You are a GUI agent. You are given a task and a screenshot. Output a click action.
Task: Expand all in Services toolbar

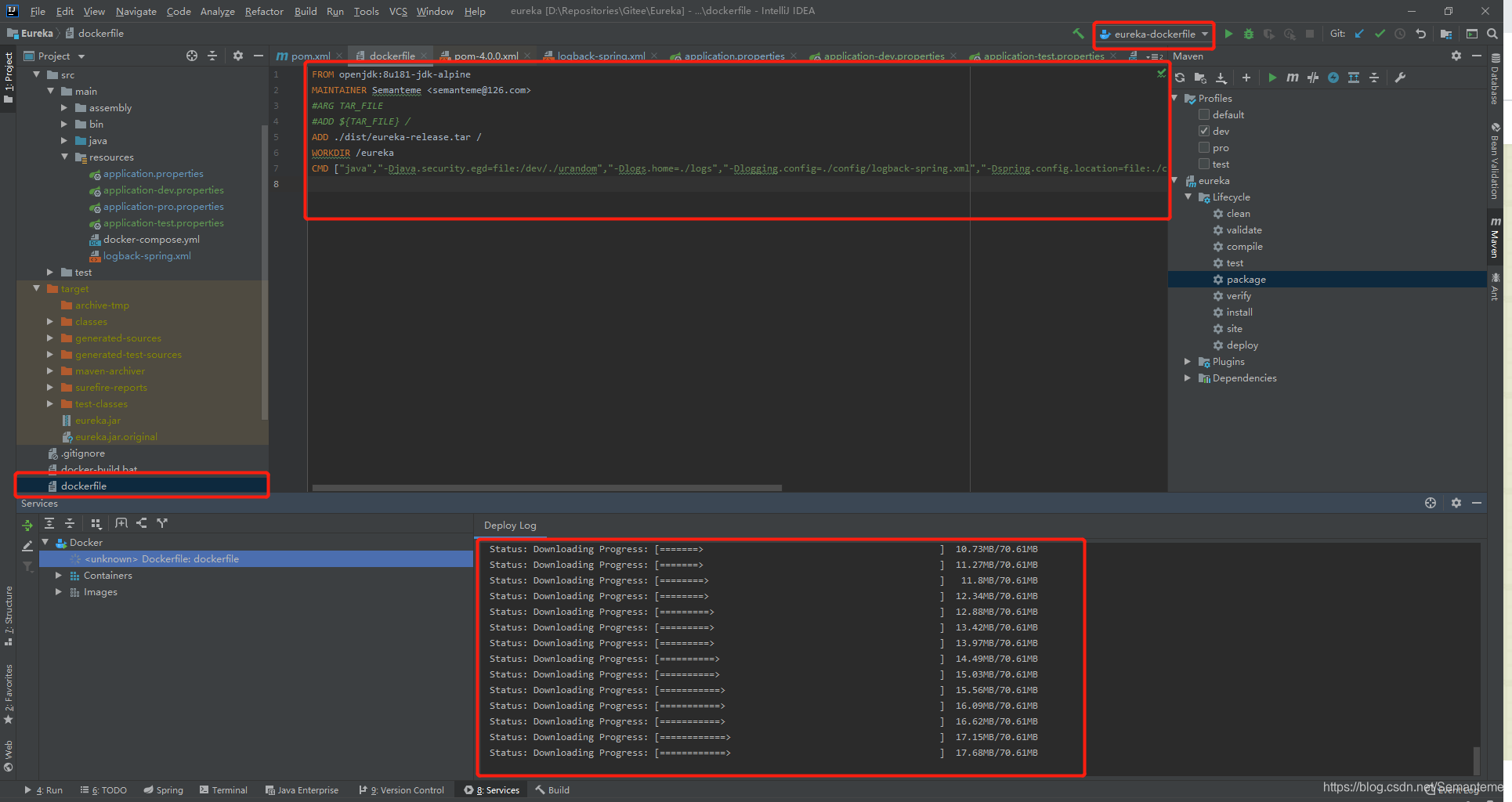point(49,523)
